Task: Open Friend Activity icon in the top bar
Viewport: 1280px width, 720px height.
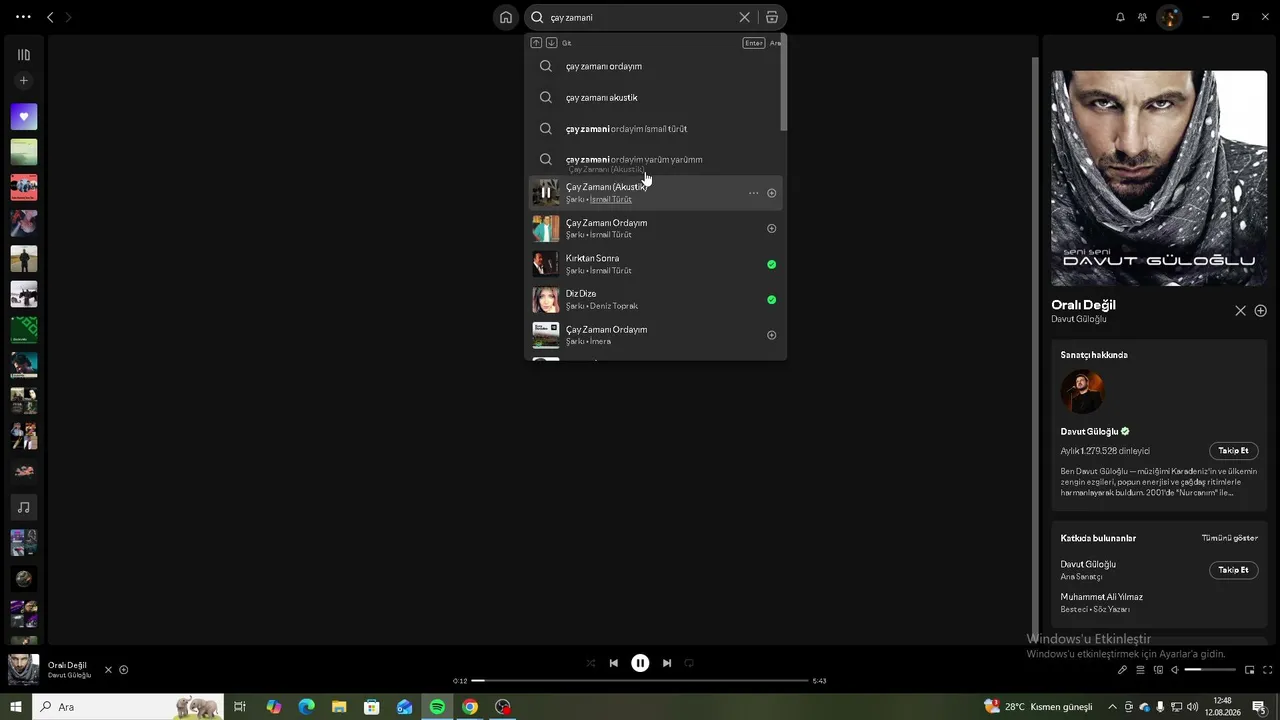Action: pyautogui.click(x=1142, y=17)
